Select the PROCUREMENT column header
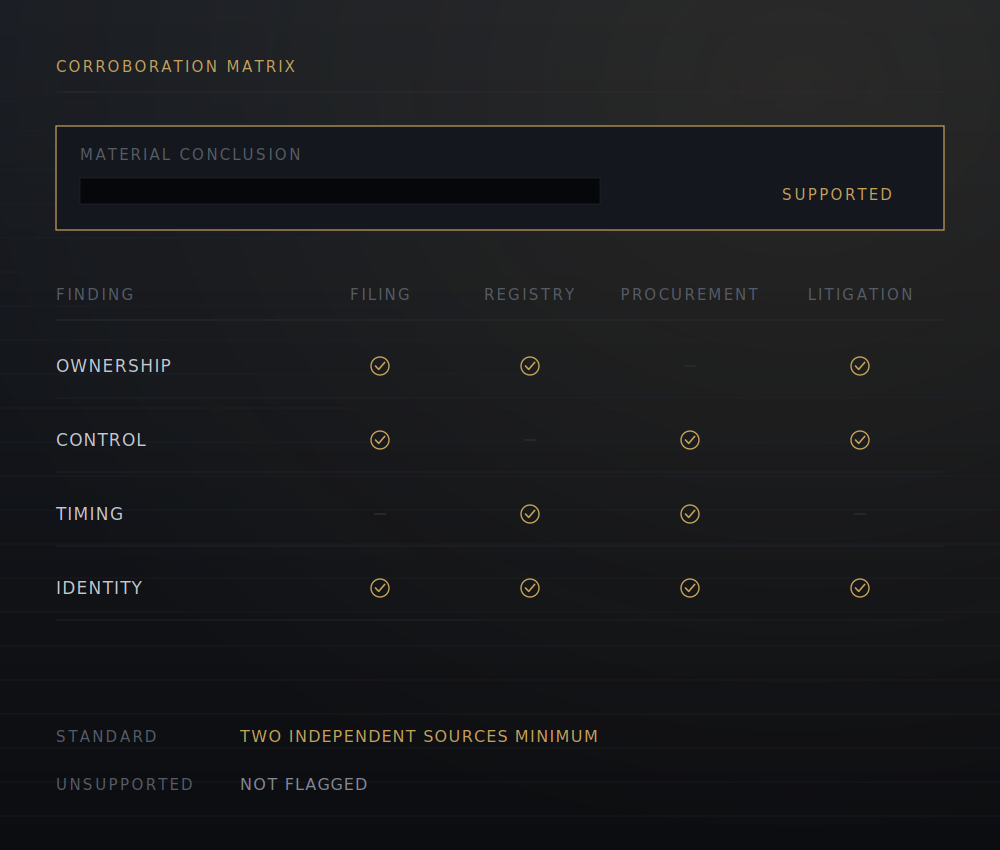Image resolution: width=1000 pixels, height=850 pixels. tap(690, 295)
